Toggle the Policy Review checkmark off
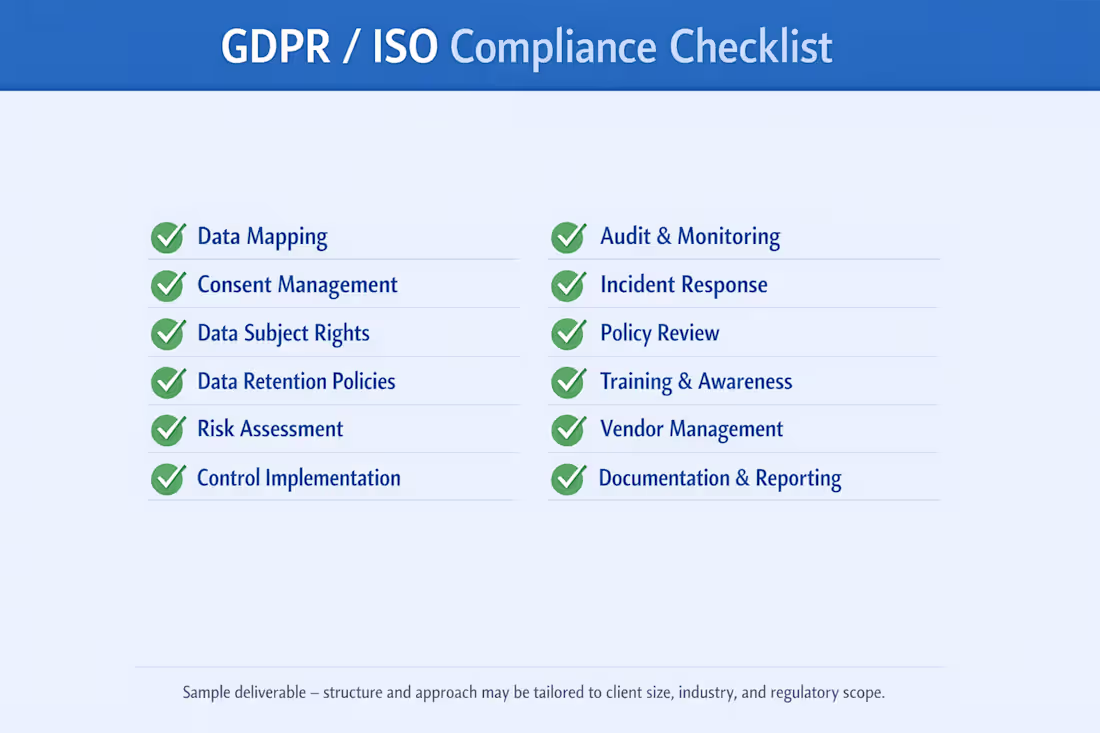Image resolution: width=1100 pixels, height=733 pixels. [x=568, y=333]
